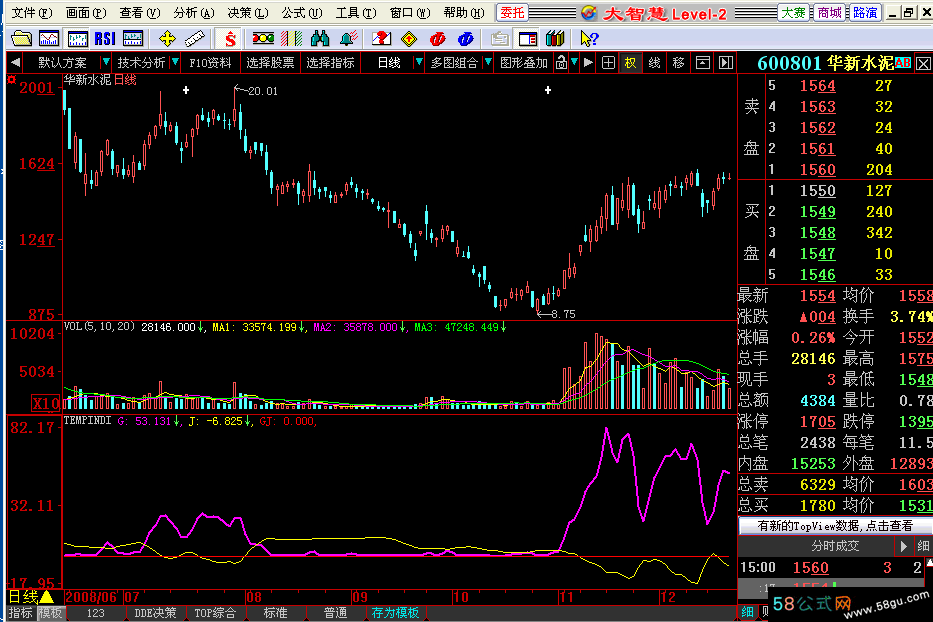Click the right play arrow icon
Viewport: 933px width, 622px height.
(588, 62)
